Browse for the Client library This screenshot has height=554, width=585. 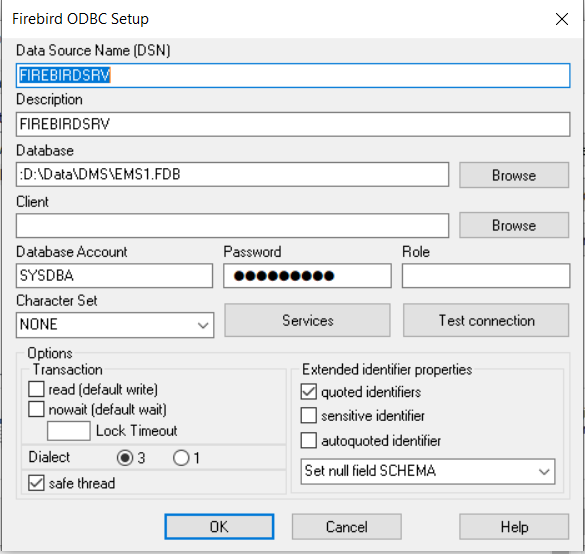pos(514,225)
